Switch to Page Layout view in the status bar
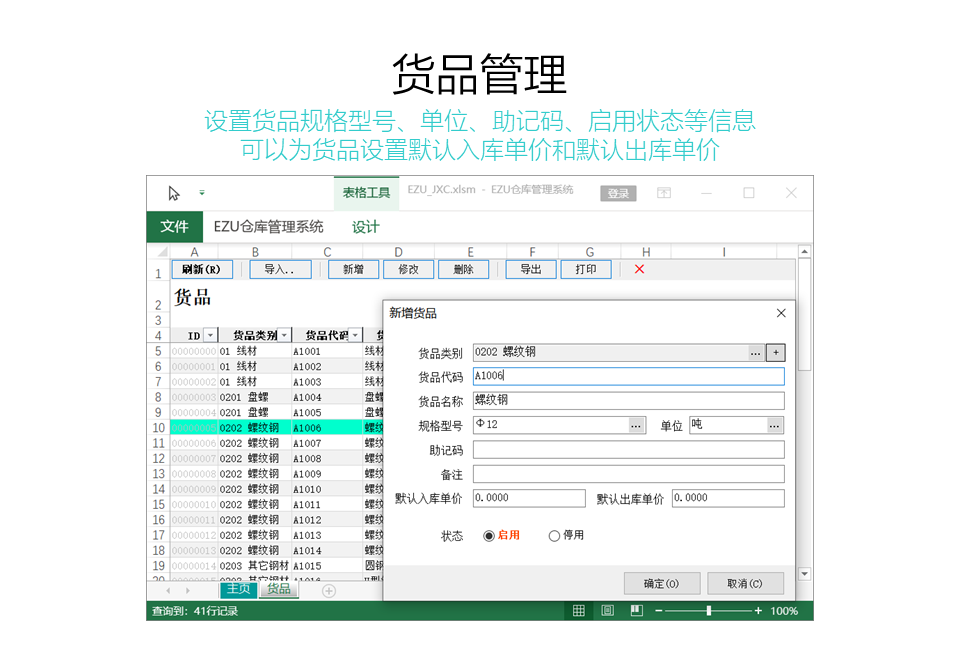The image size is (960, 667). coord(607,611)
